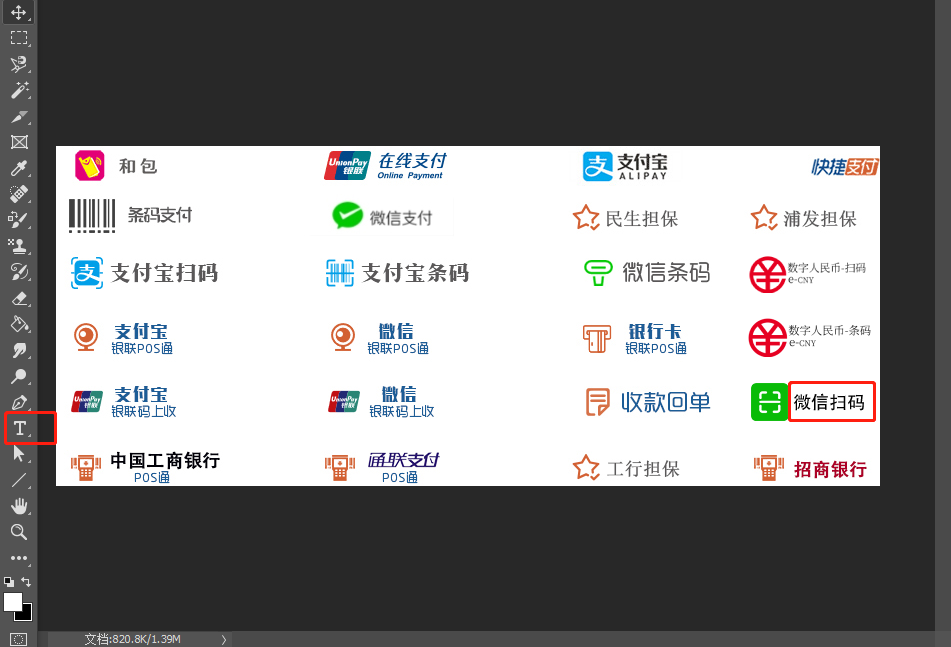The height and width of the screenshot is (647, 951).
Task: Pick the Eraser tool
Action: (19, 298)
